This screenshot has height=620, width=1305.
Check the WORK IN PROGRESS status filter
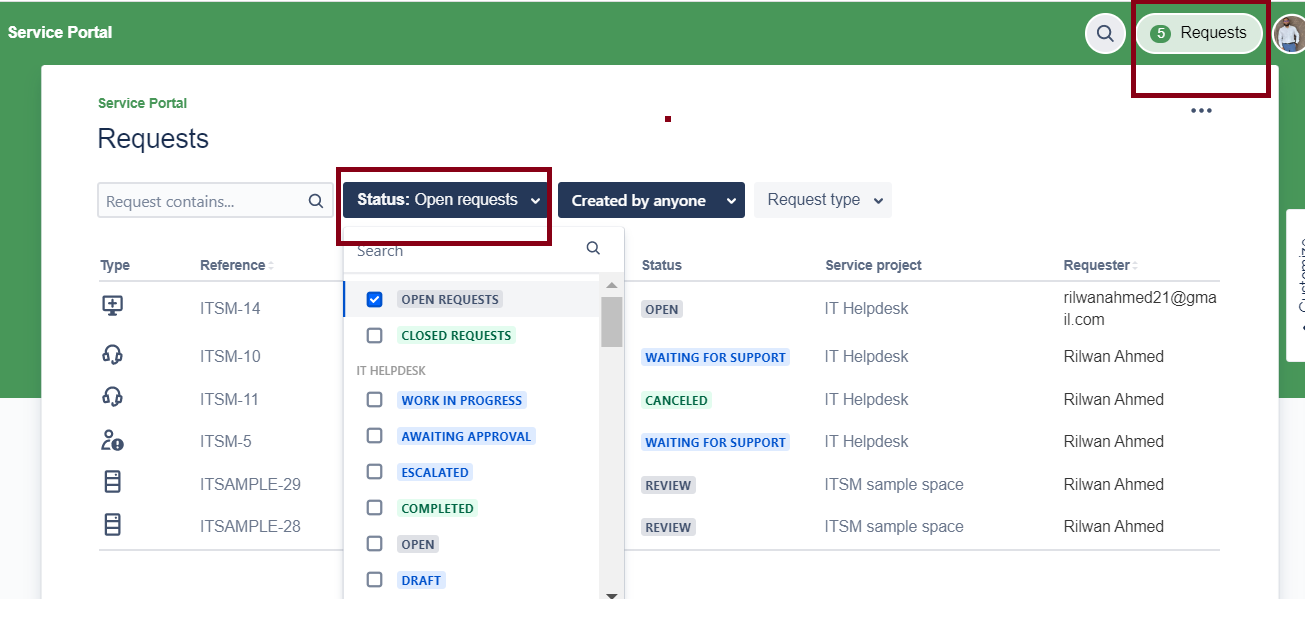click(375, 399)
